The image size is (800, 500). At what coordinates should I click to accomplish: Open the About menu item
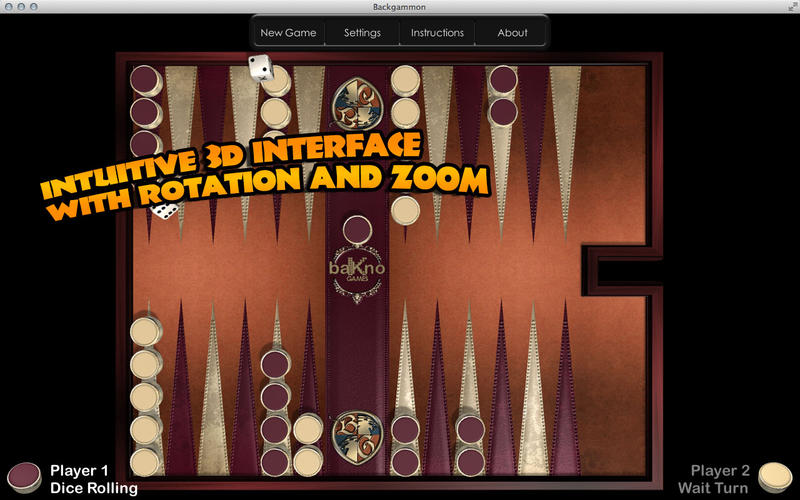pos(512,33)
